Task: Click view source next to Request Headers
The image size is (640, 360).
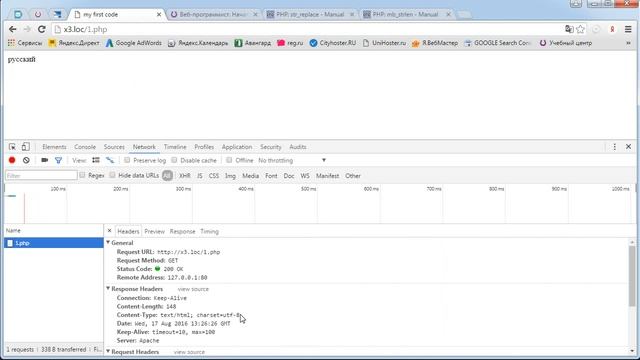Action: pyautogui.click(x=189, y=352)
